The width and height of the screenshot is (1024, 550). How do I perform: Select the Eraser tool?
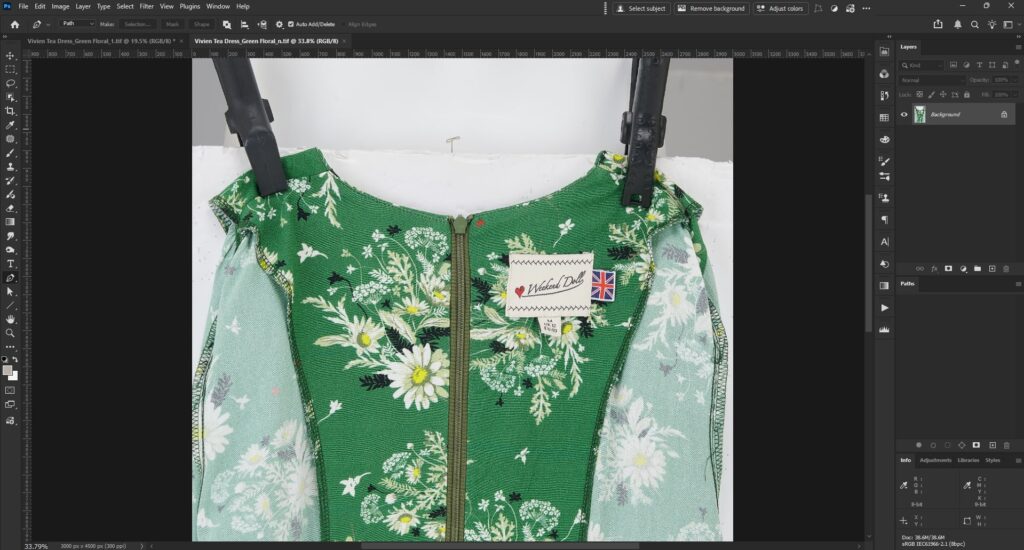(10, 208)
